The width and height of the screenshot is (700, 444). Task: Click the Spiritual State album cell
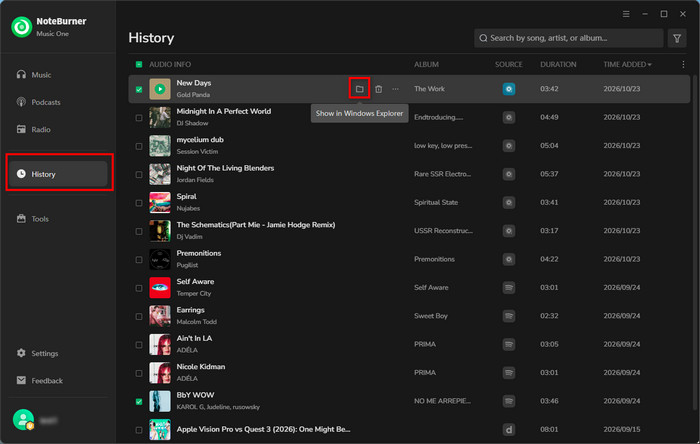coord(436,203)
